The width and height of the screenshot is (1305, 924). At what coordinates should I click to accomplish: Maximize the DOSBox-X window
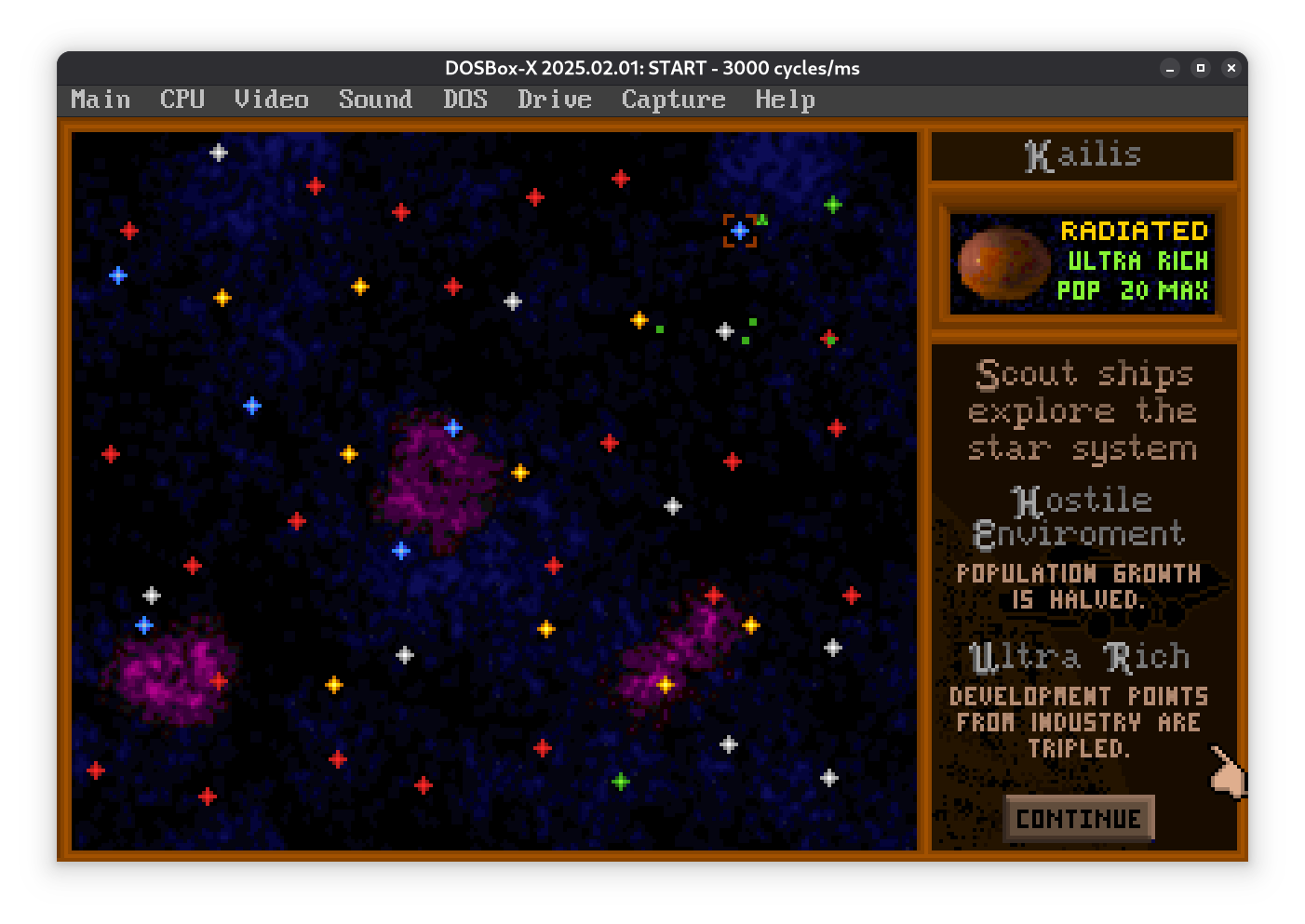point(1201,68)
